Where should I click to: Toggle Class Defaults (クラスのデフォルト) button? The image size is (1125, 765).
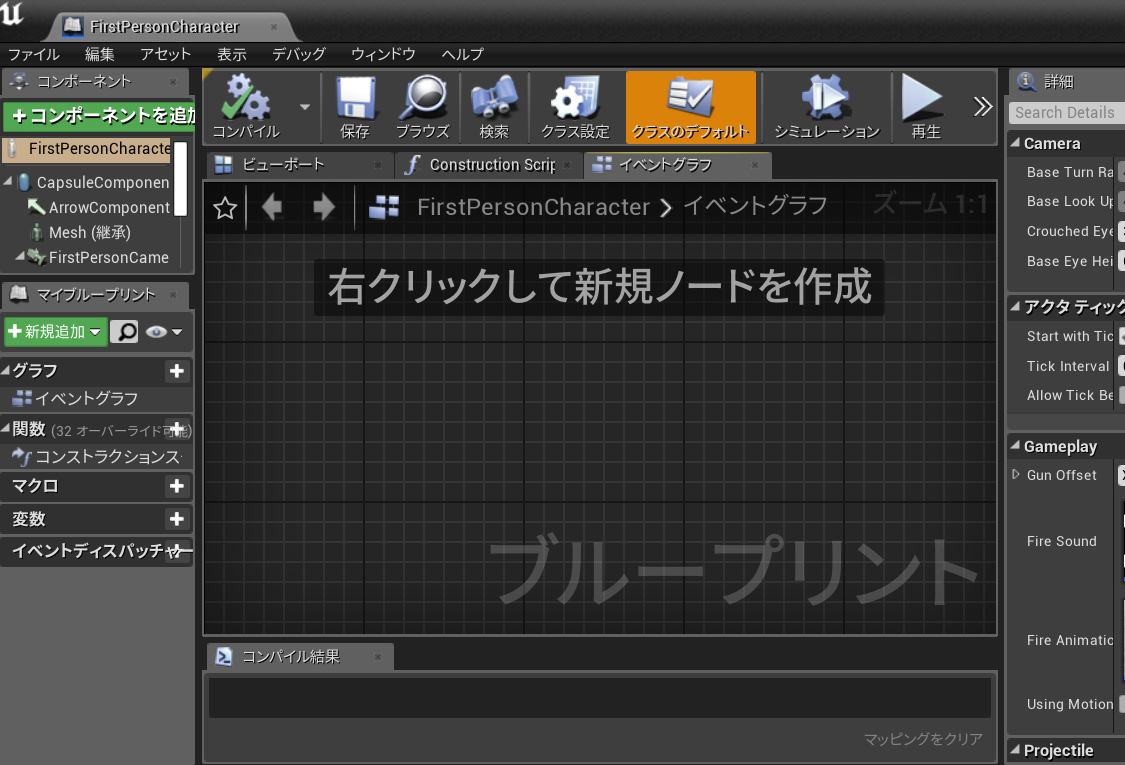click(x=690, y=107)
